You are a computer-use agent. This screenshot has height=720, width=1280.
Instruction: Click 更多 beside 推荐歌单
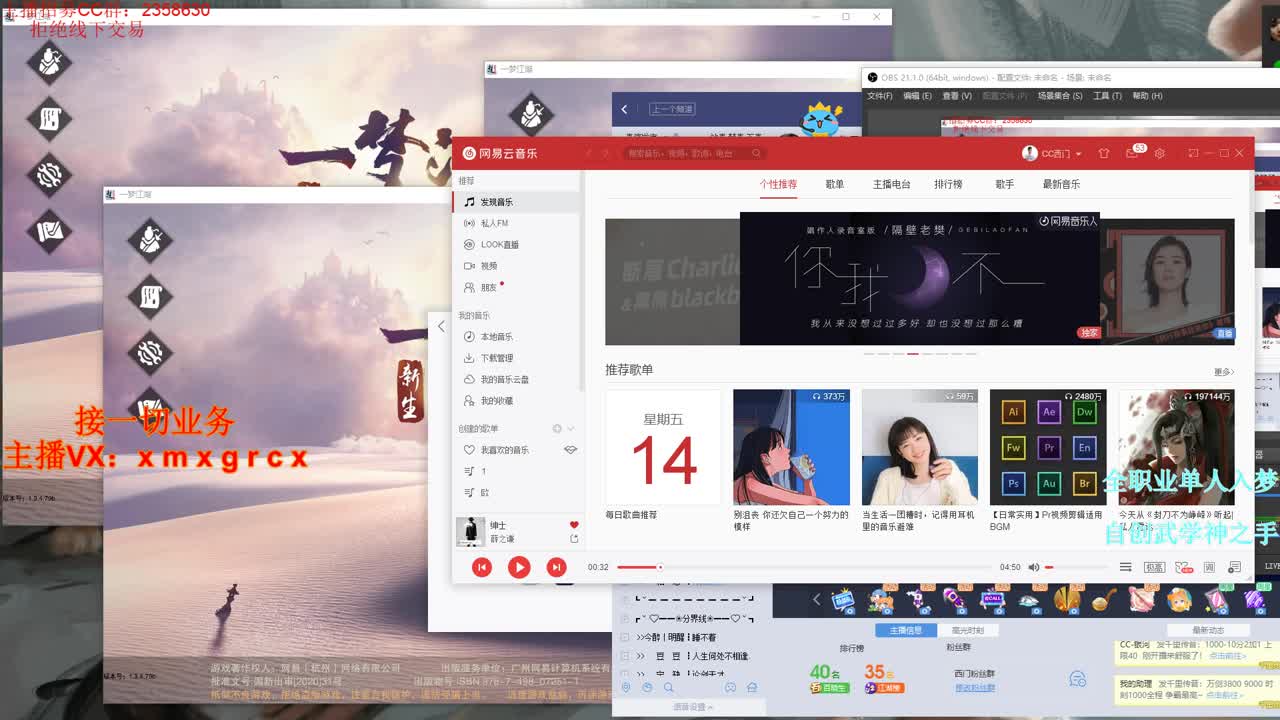pyautogui.click(x=1224, y=372)
